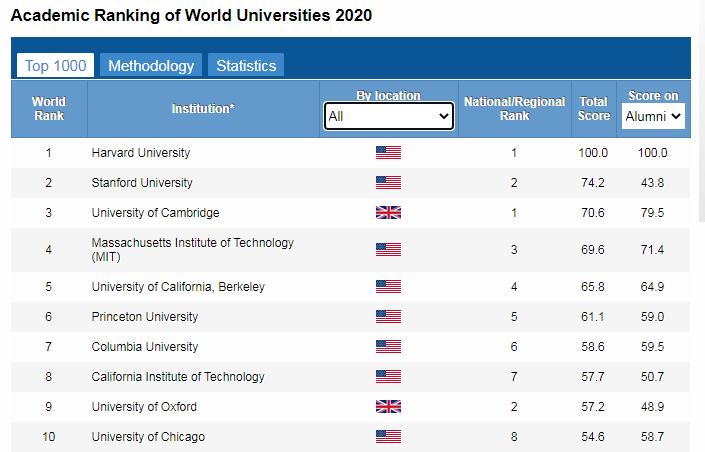This screenshot has height=452, width=705.
Task: Click Caltech's national rank 7
Action: click(x=514, y=377)
